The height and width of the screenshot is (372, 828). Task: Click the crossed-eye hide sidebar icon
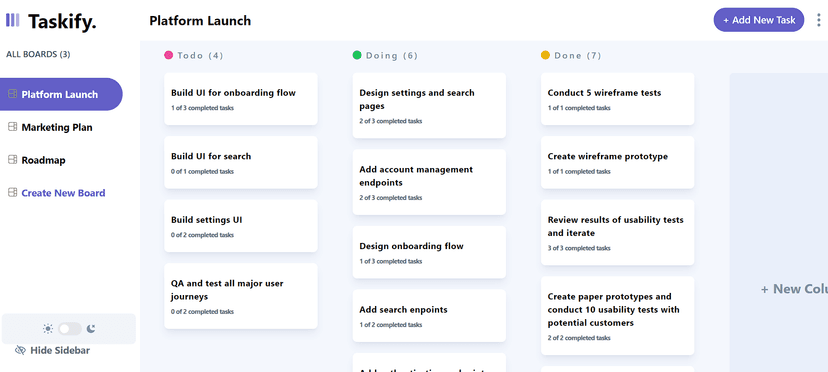tap(21, 350)
